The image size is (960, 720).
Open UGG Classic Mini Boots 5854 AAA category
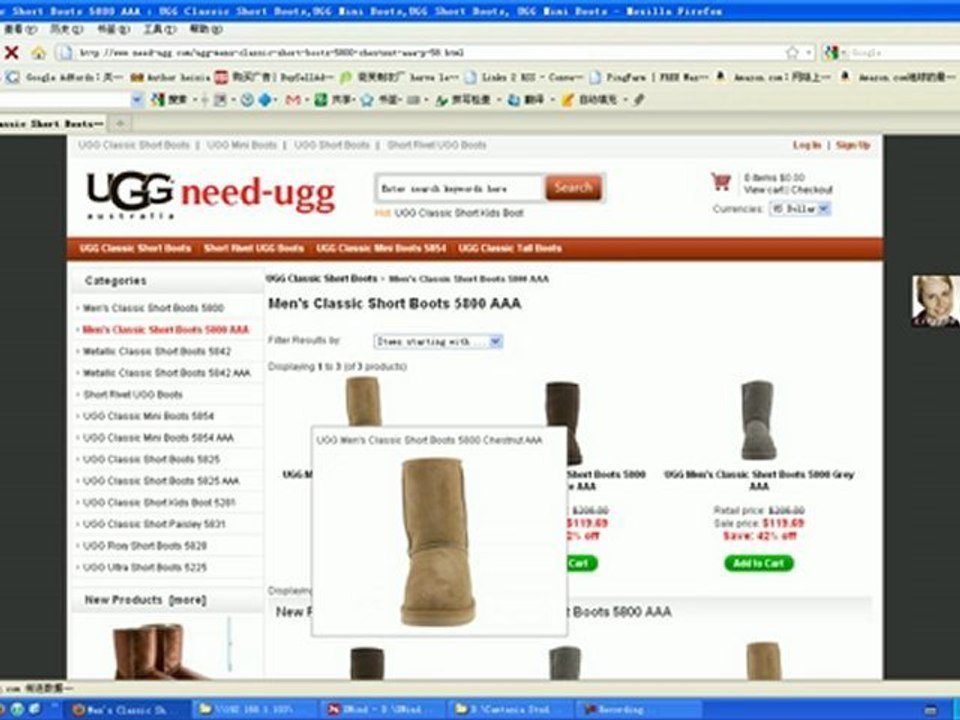pos(158,438)
